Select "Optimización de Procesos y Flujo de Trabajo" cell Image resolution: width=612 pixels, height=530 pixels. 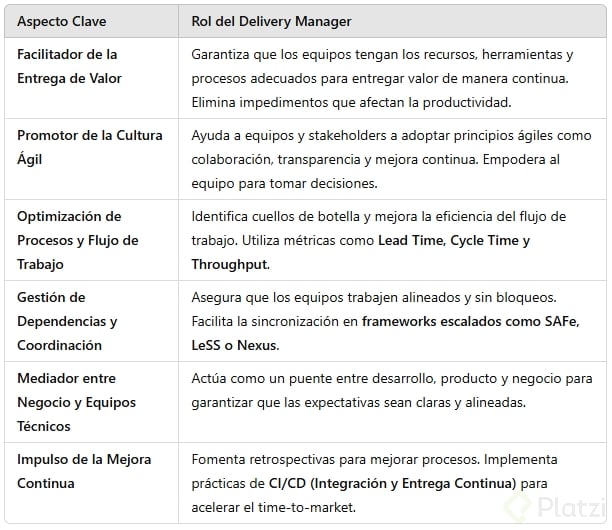[77, 240]
